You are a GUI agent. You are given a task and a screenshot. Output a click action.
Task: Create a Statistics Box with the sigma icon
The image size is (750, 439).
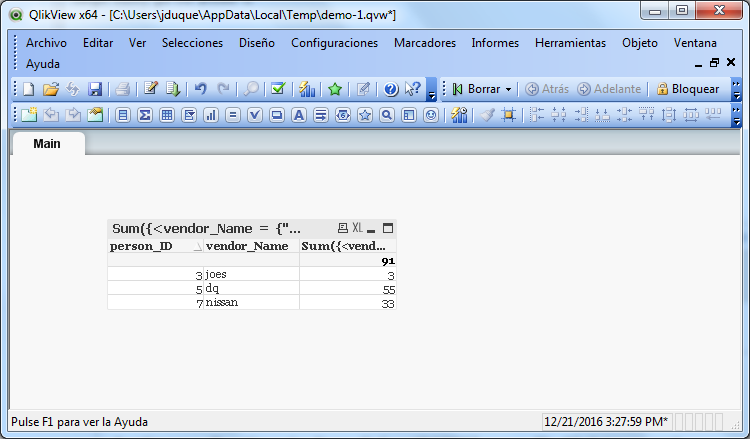tap(145, 115)
